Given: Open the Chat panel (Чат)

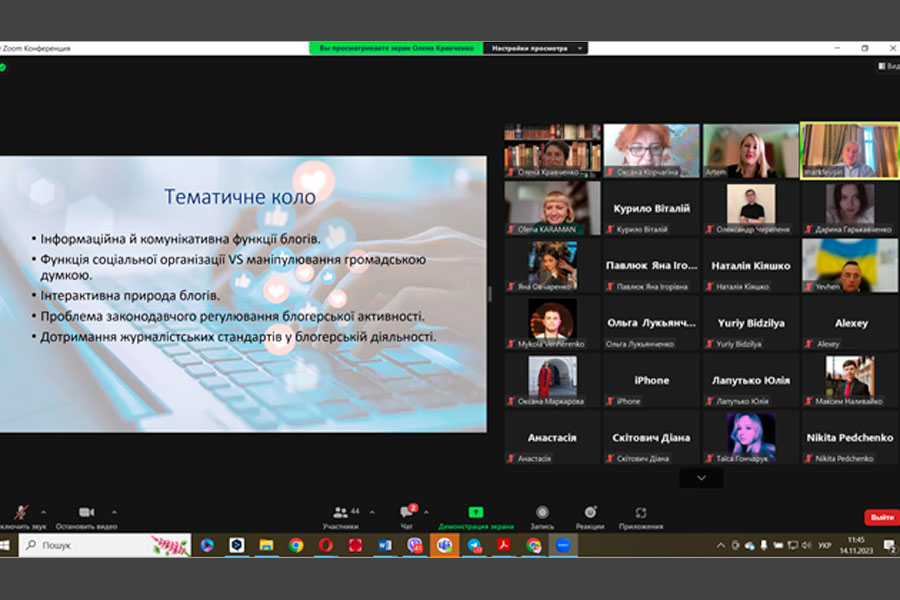Looking at the screenshot, I should point(407,515).
